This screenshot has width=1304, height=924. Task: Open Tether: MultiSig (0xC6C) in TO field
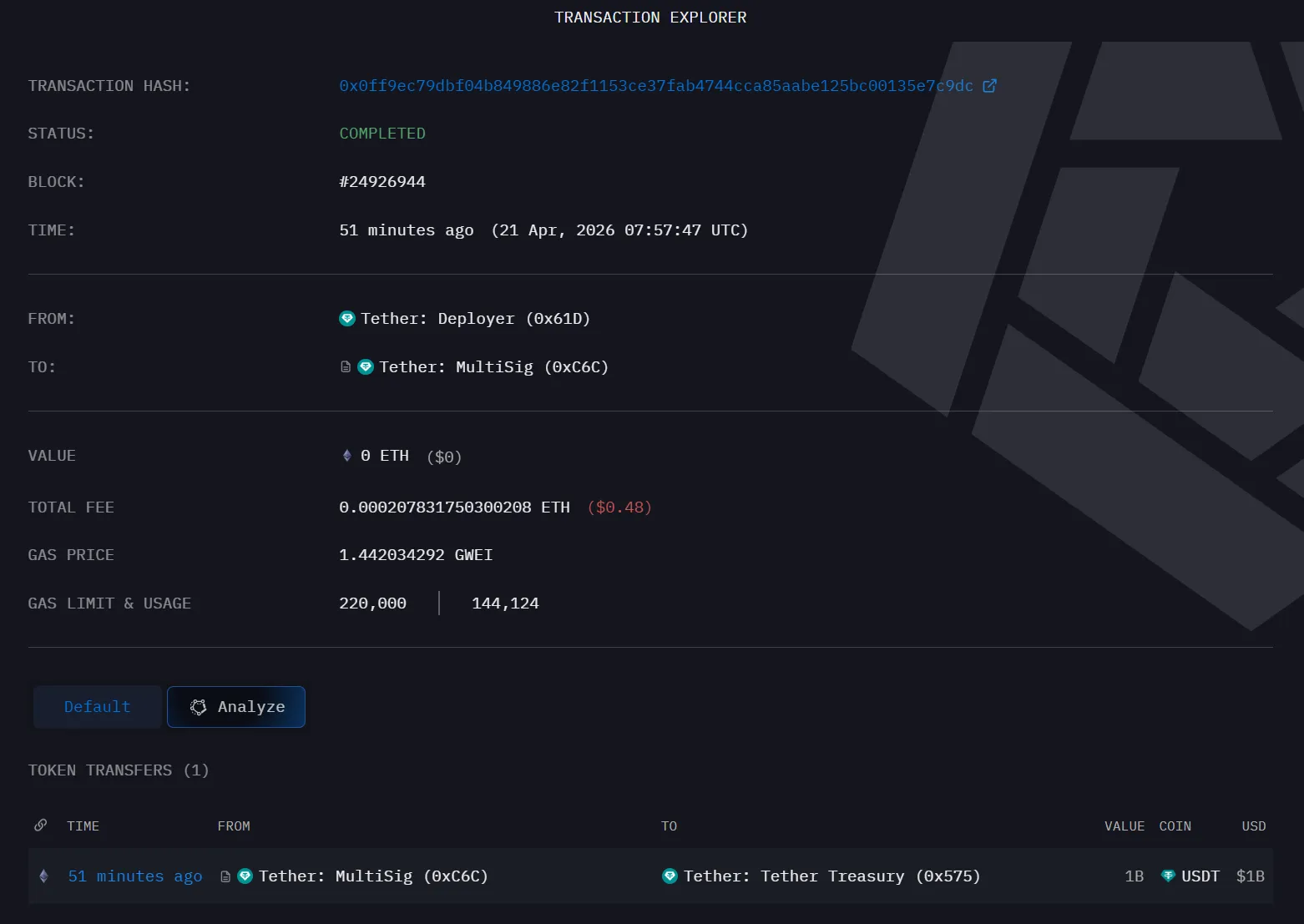click(x=493, y=367)
